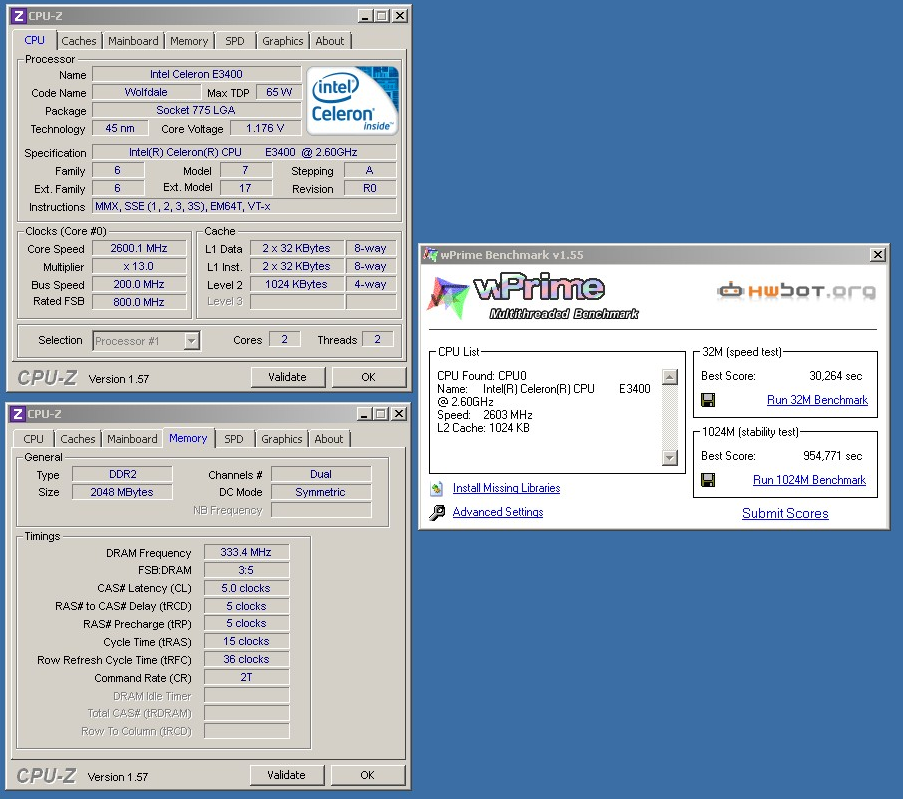Open About tab in top CPU-Z window

click(x=329, y=41)
